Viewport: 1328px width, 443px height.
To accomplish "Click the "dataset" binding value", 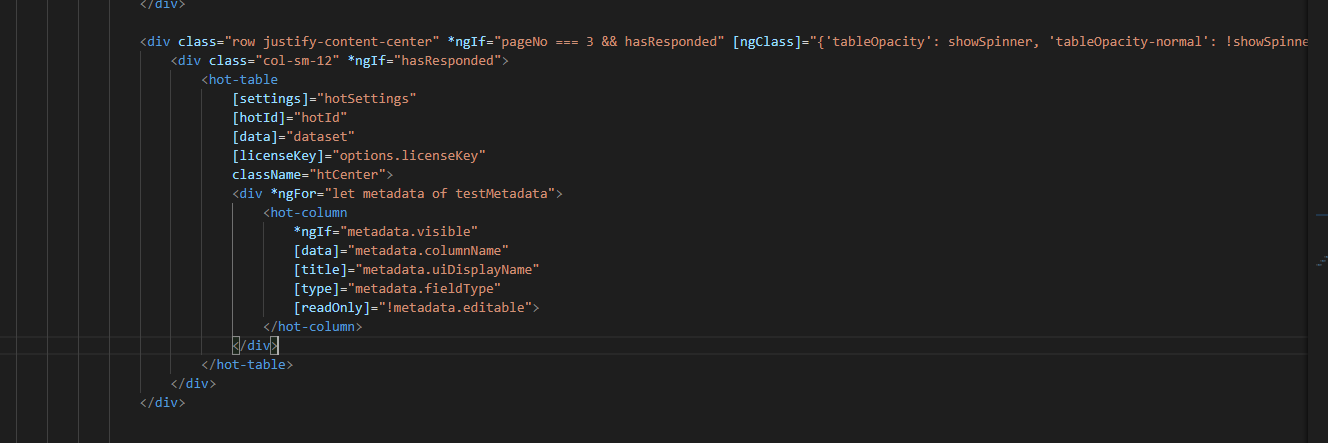I will tap(320, 136).
